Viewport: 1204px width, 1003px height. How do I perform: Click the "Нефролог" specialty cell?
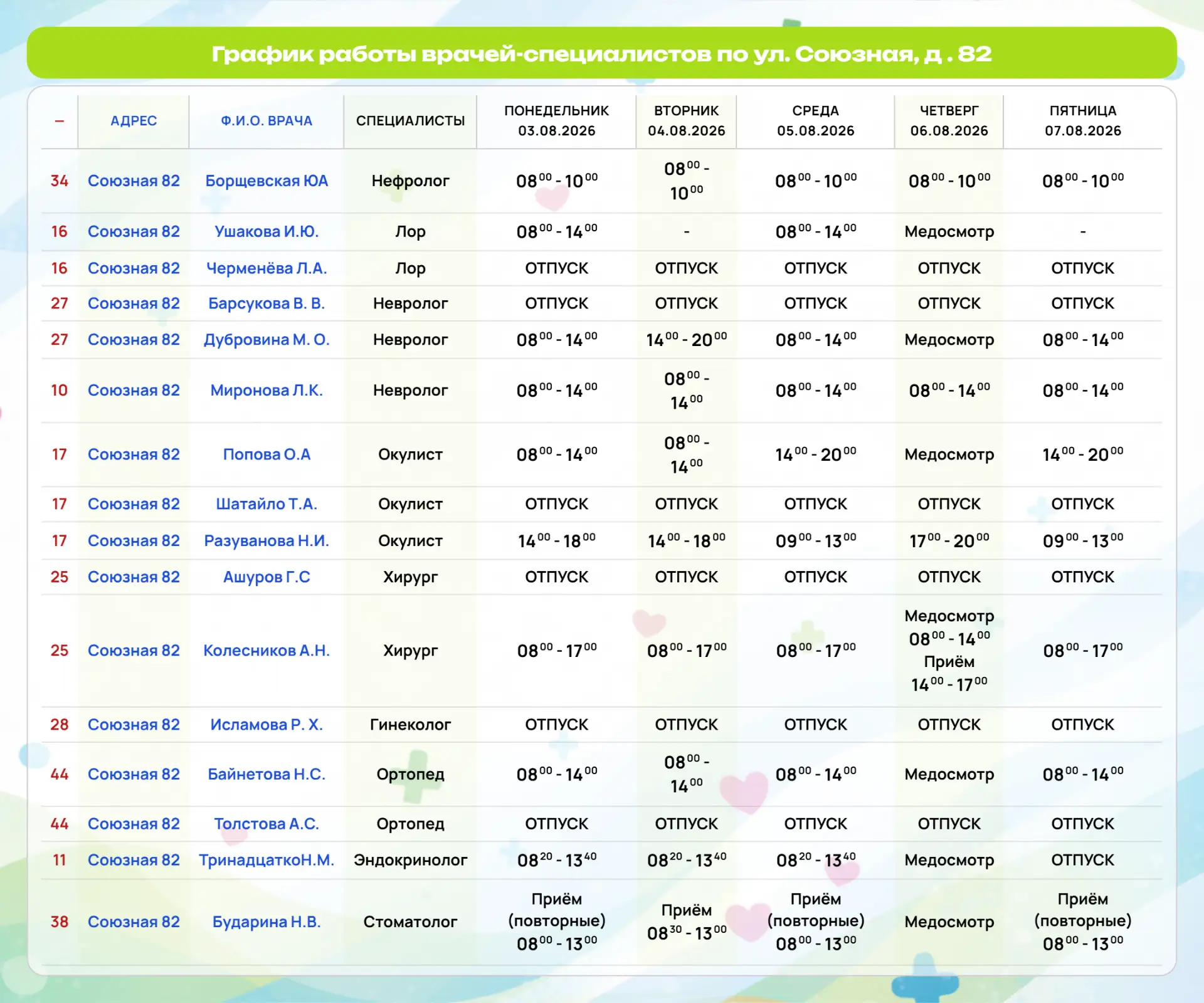point(411,181)
